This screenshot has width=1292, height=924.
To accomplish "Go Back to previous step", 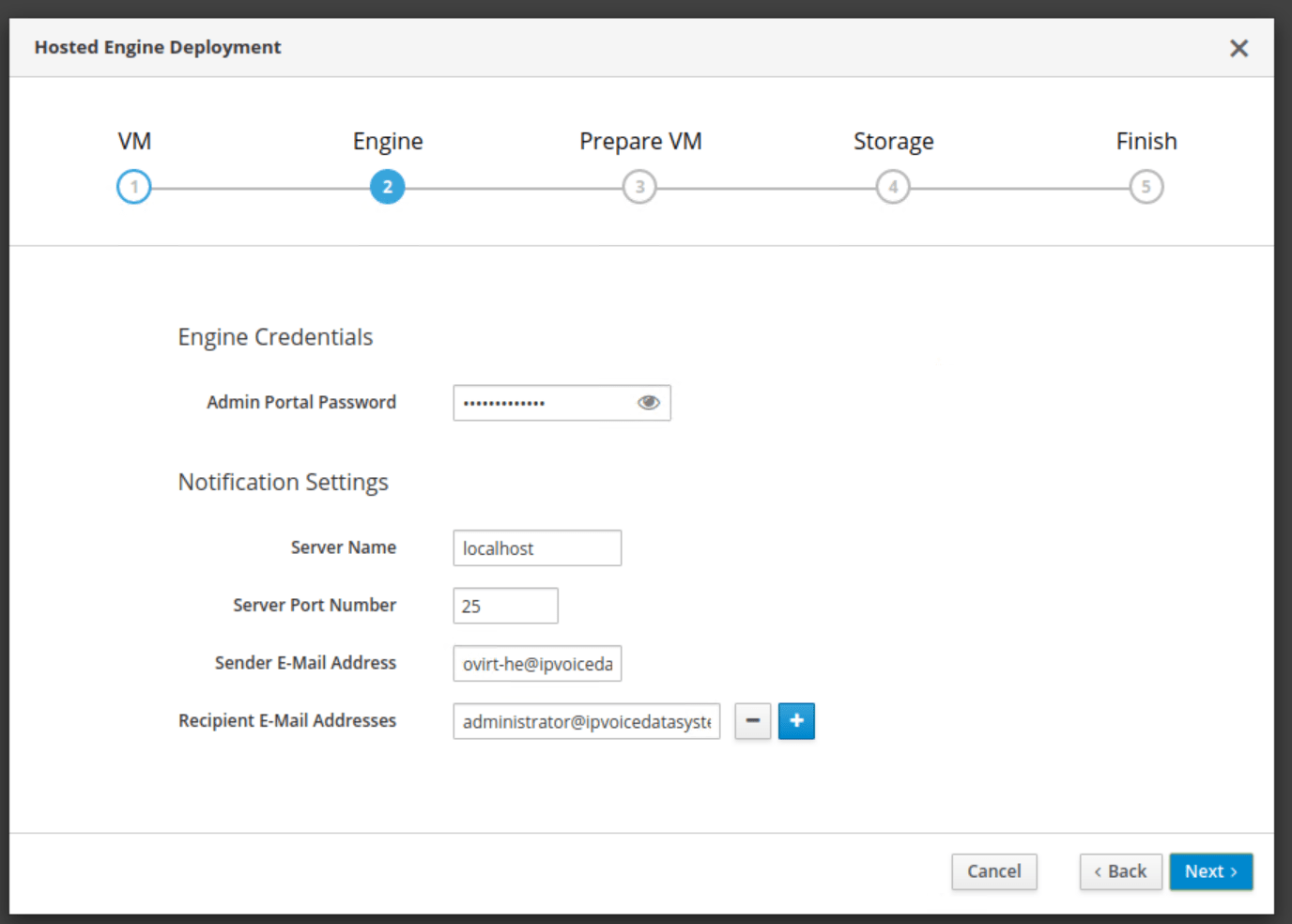I will click(1120, 871).
